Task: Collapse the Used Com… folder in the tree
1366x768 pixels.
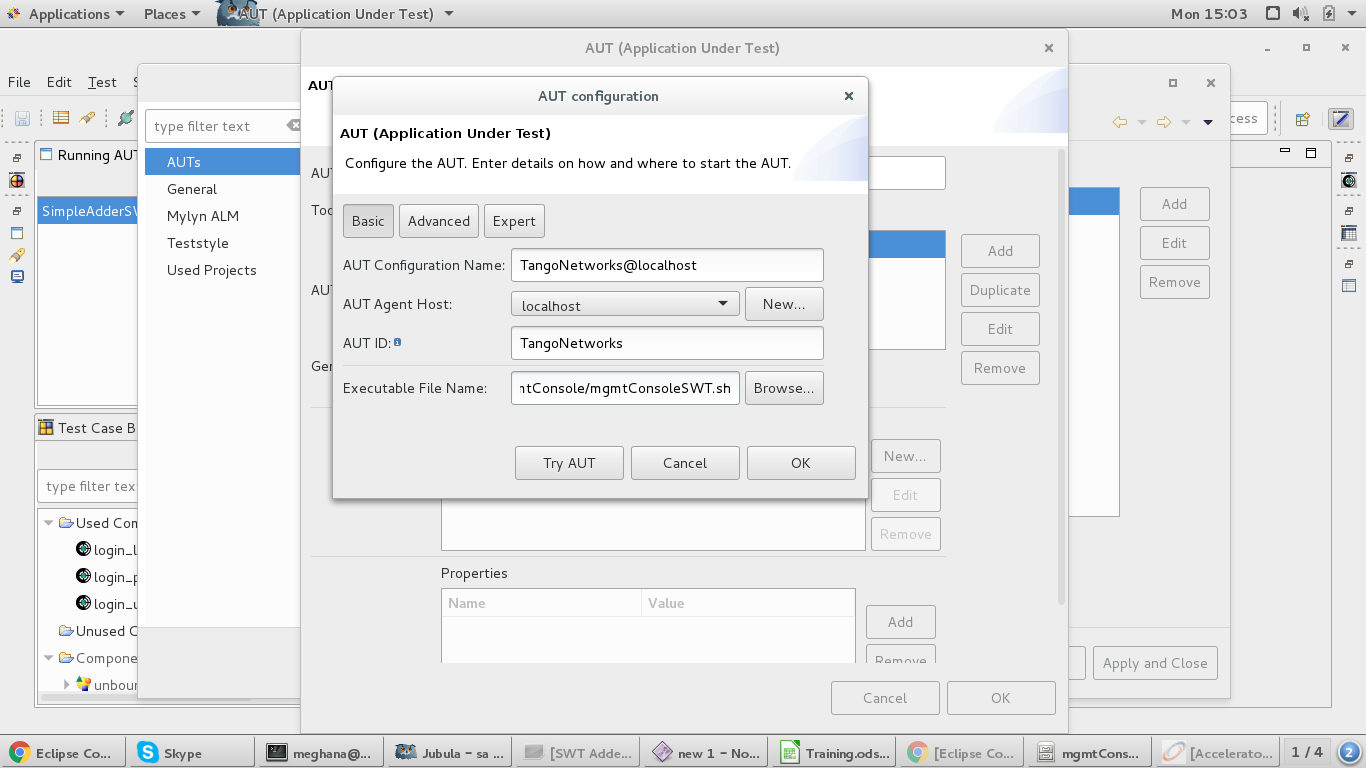Action: click(48, 523)
